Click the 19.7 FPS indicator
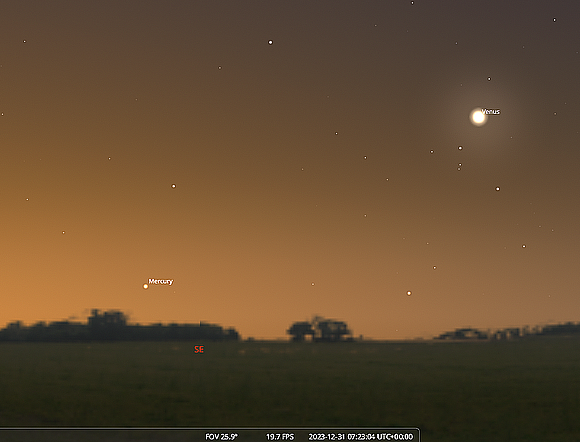The image size is (580, 442). click(280, 437)
